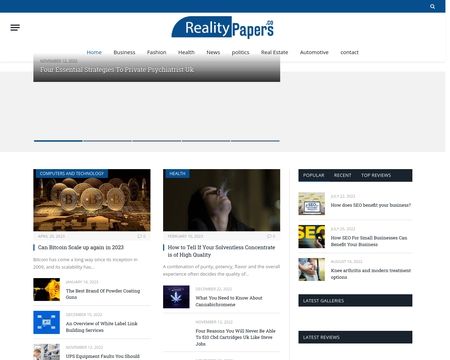Click the cannabis leaf thumbnail

(176, 297)
